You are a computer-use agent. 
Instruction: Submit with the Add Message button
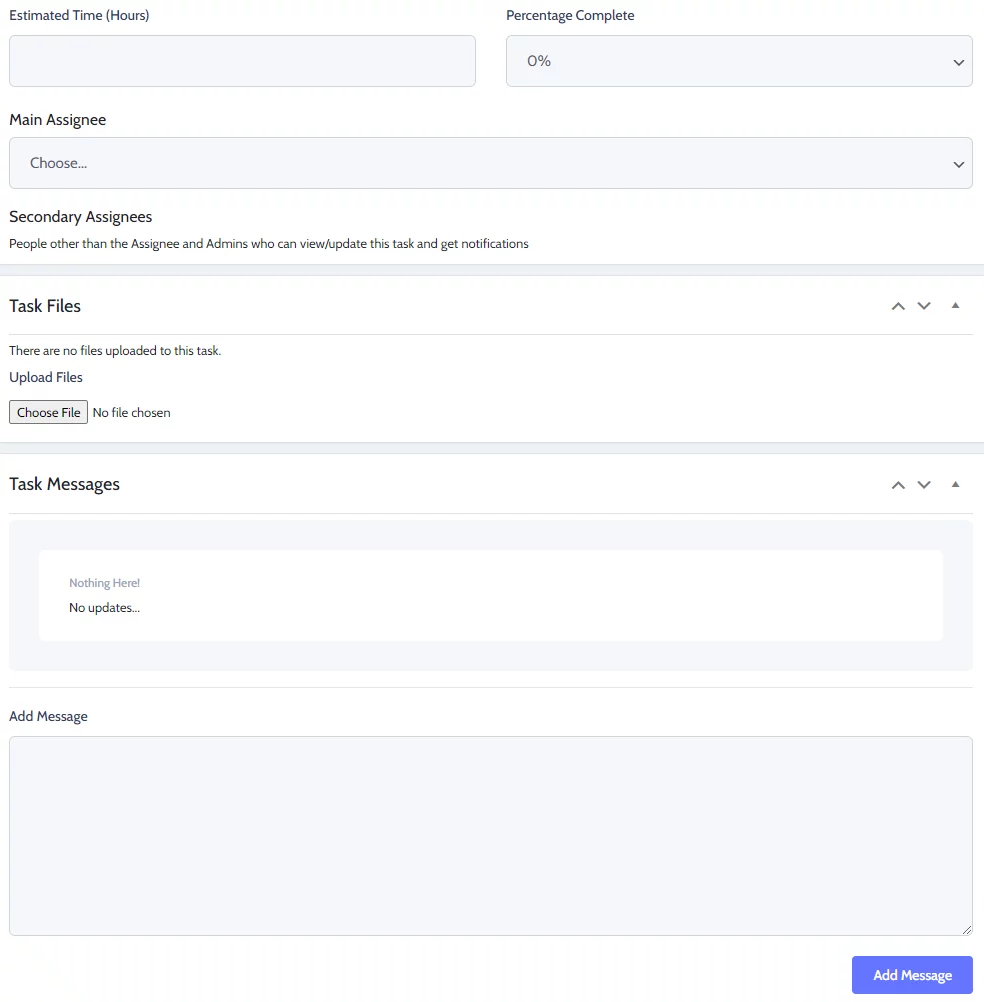(912, 975)
